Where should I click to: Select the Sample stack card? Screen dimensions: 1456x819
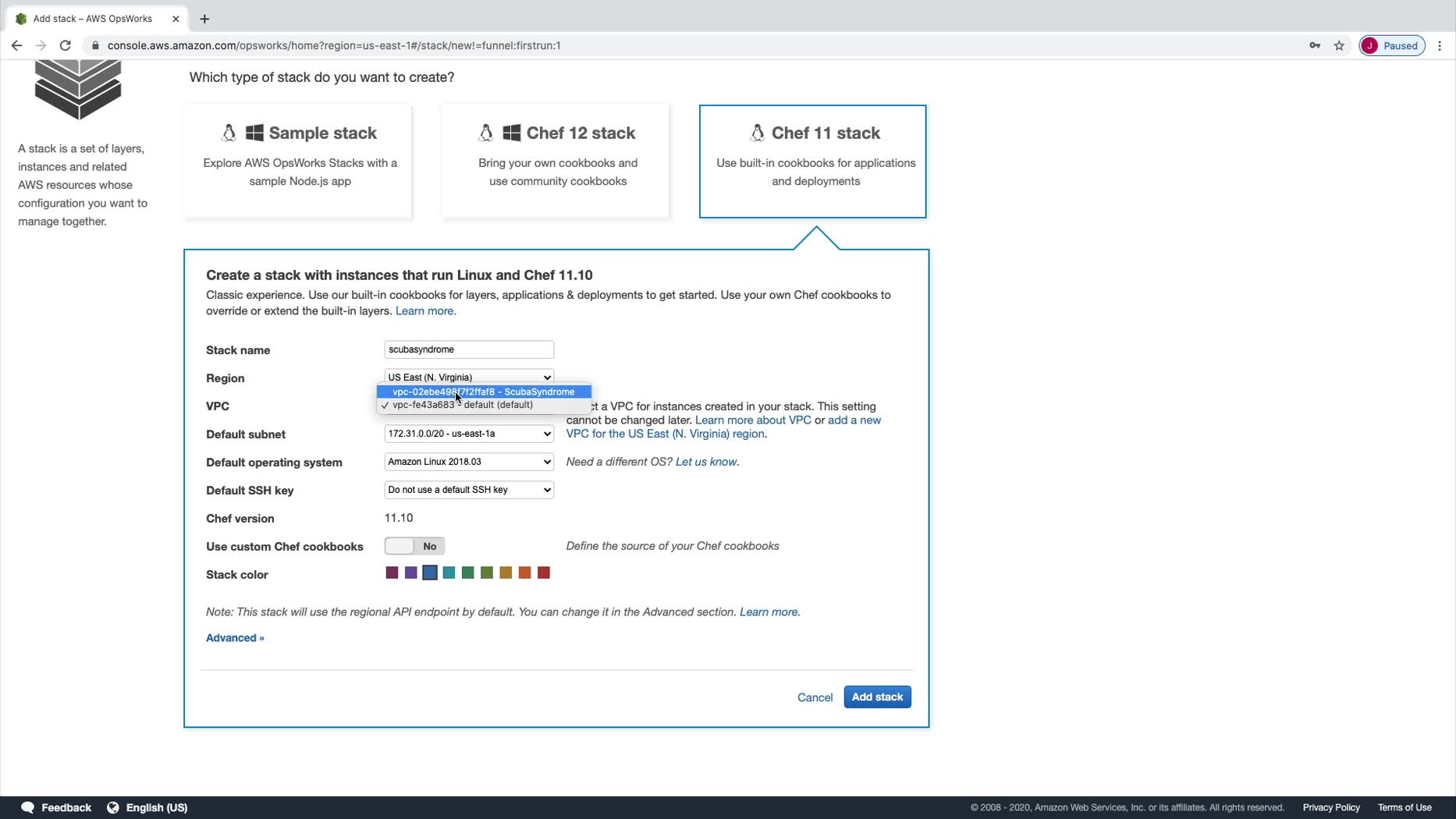click(297, 161)
